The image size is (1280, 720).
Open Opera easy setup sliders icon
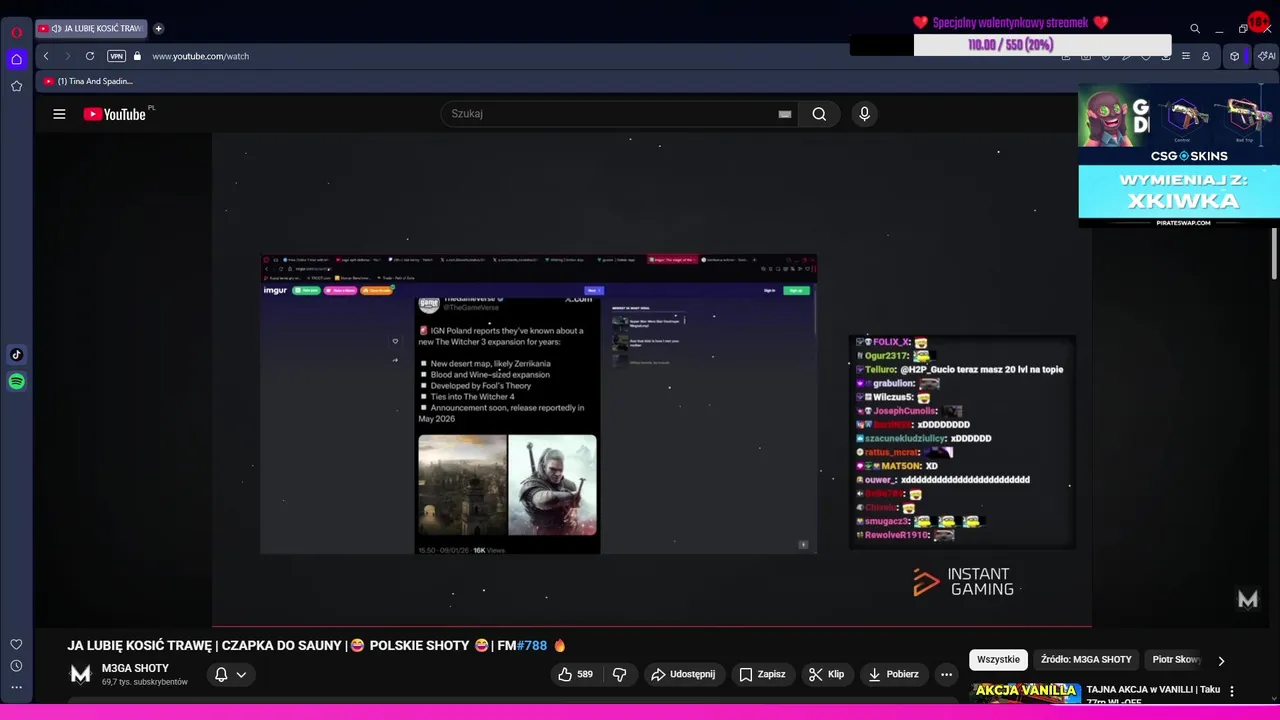(1186, 56)
